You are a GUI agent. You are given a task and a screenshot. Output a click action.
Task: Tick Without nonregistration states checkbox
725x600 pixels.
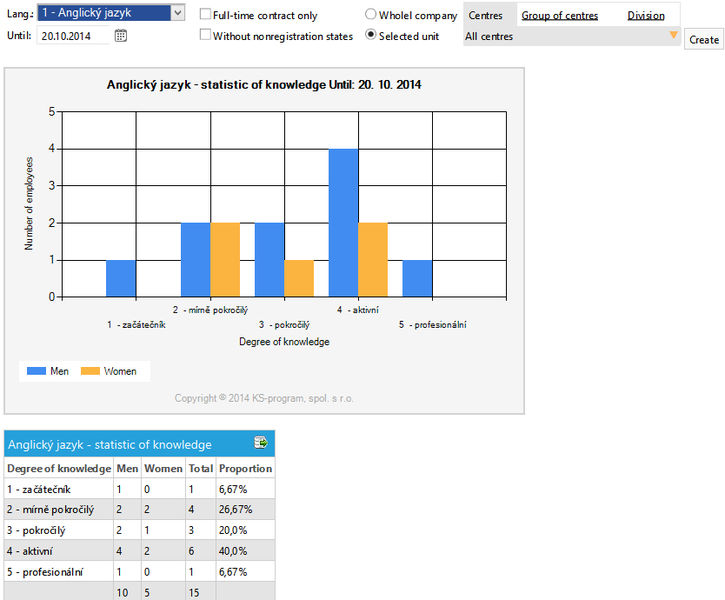tap(205, 35)
